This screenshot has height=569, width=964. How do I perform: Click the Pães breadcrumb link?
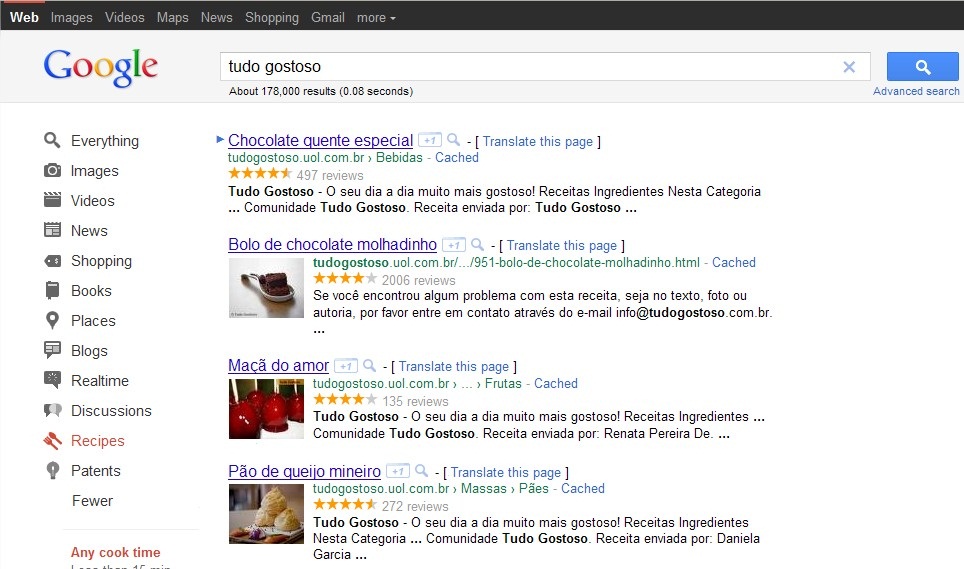point(534,489)
